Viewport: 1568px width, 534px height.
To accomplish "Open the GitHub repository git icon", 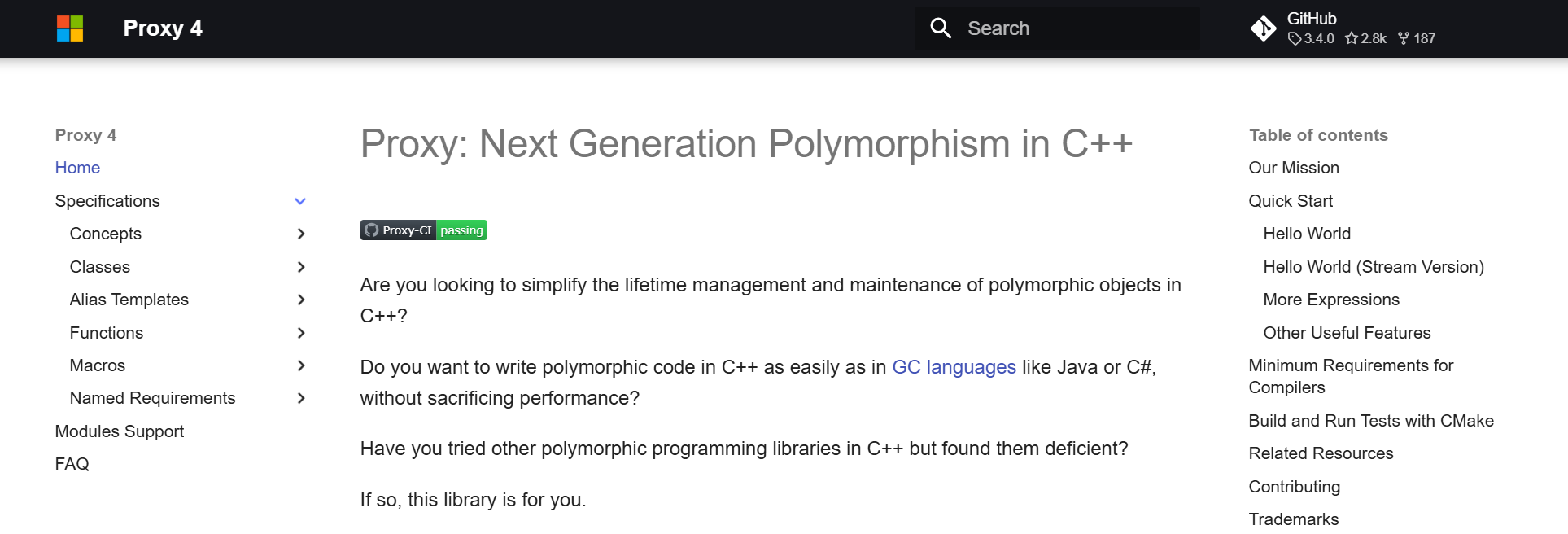I will pyautogui.click(x=1264, y=28).
